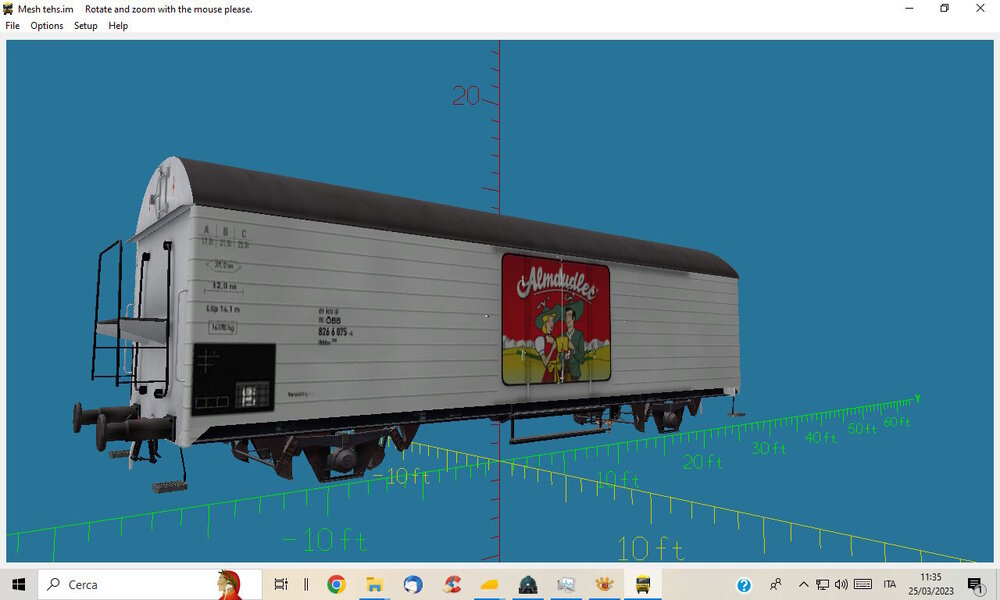Click the Mesh viewer title bar icon
Image resolution: width=1000 pixels, height=600 pixels.
click(8, 9)
